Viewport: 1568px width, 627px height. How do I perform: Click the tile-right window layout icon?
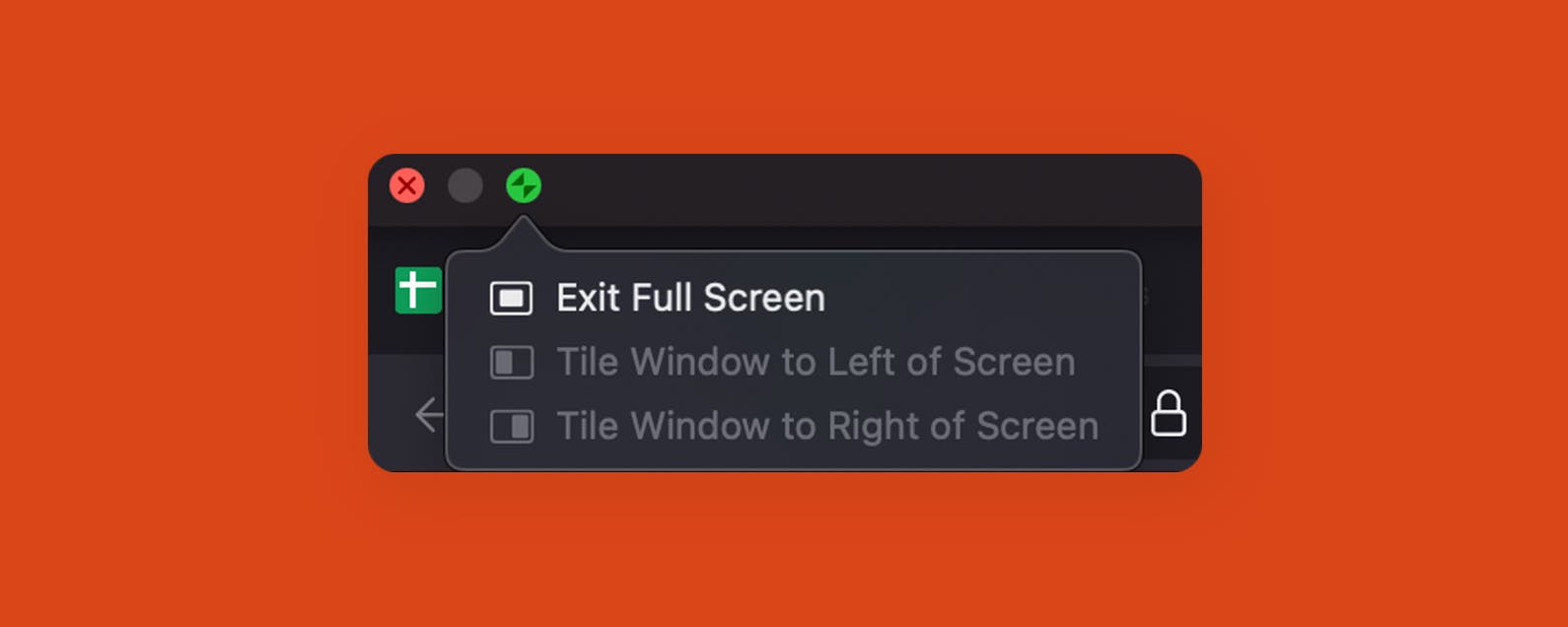pyautogui.click(x=512, y=427)
